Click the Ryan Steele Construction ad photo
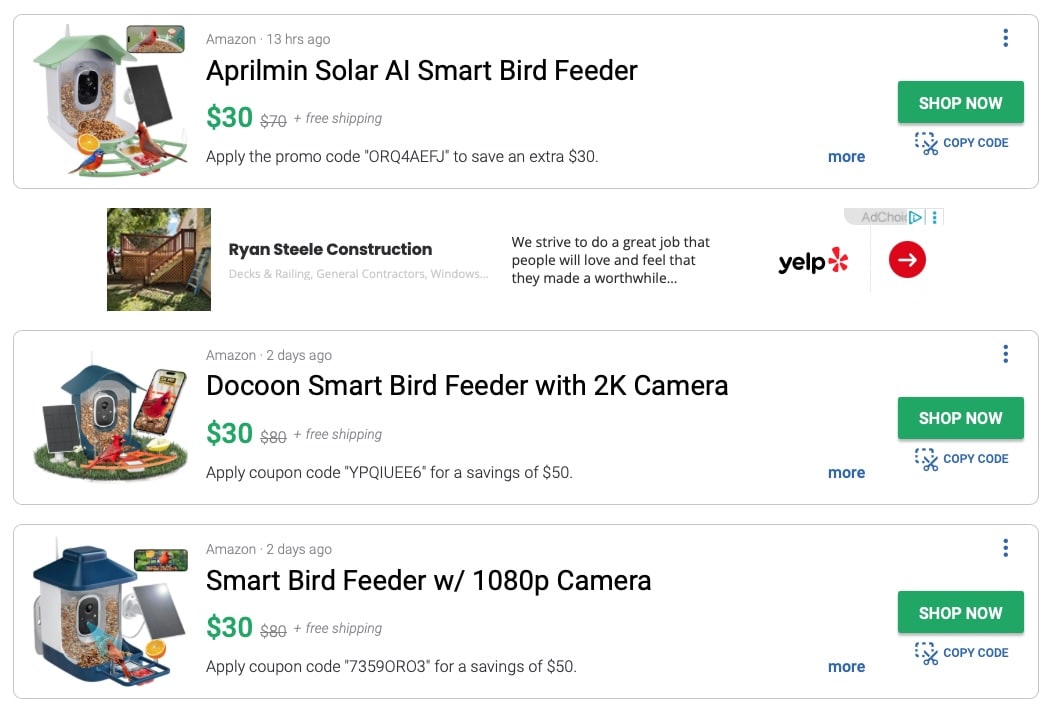This screenshot has width=1052, height=713. click(x=159, y=260)
